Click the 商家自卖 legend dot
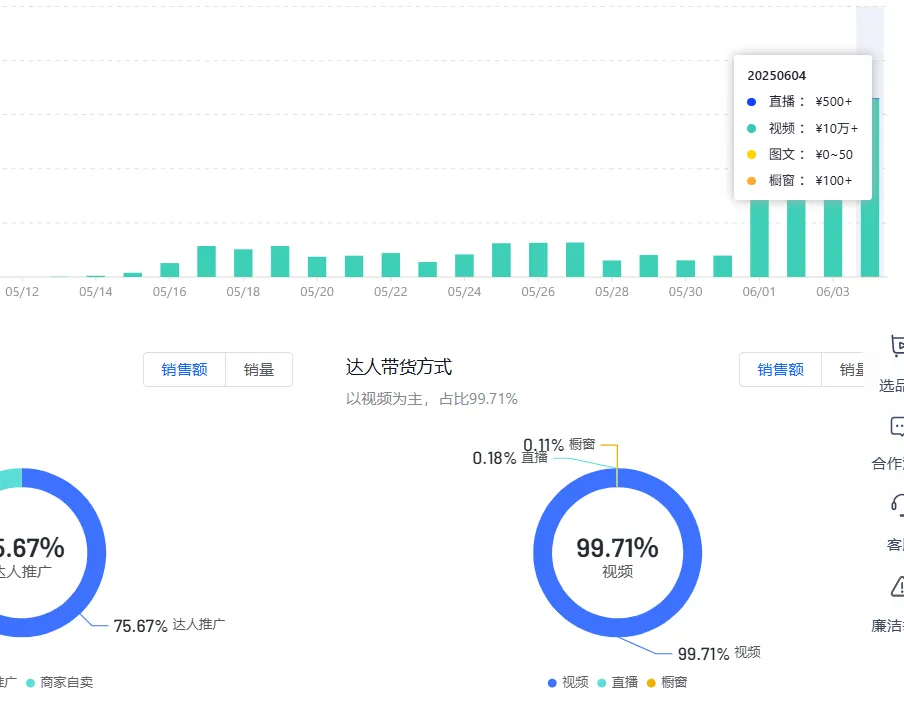The width and height of the screenshot is (904, 704). coord(30,683)
